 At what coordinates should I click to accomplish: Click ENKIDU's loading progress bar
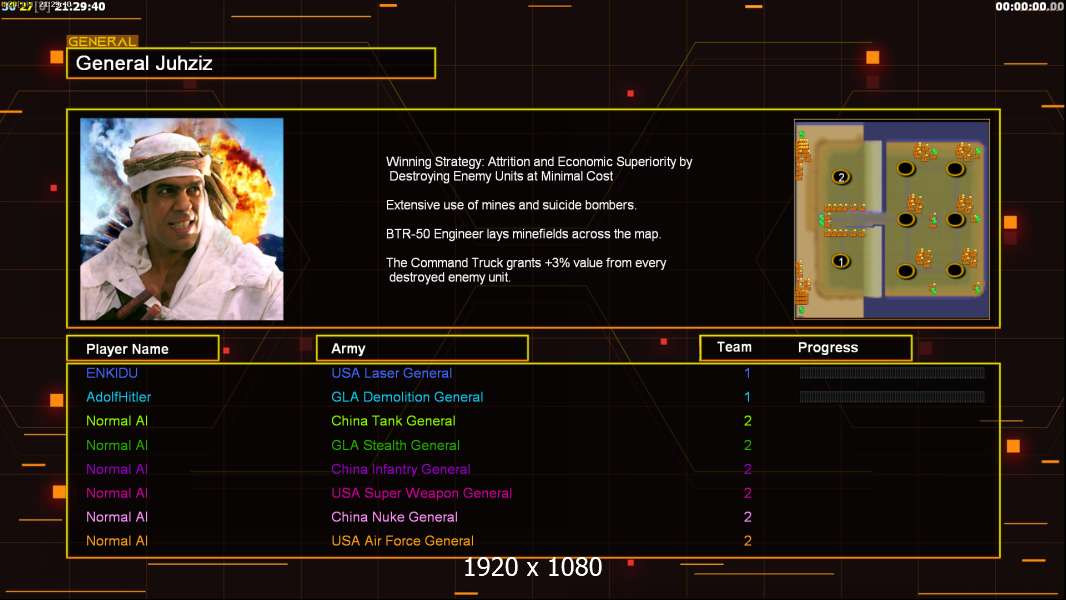(x=892, y=372)
